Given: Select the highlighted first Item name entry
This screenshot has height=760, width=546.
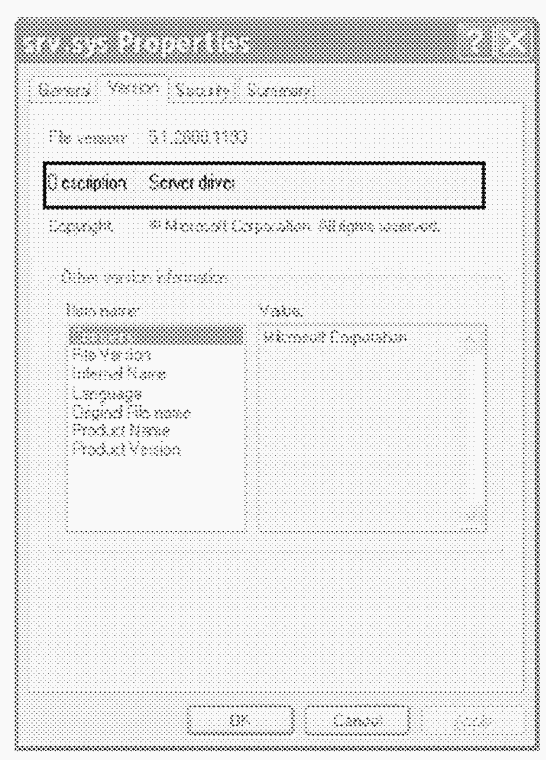Looking at the screenshot, I should 156,335.
